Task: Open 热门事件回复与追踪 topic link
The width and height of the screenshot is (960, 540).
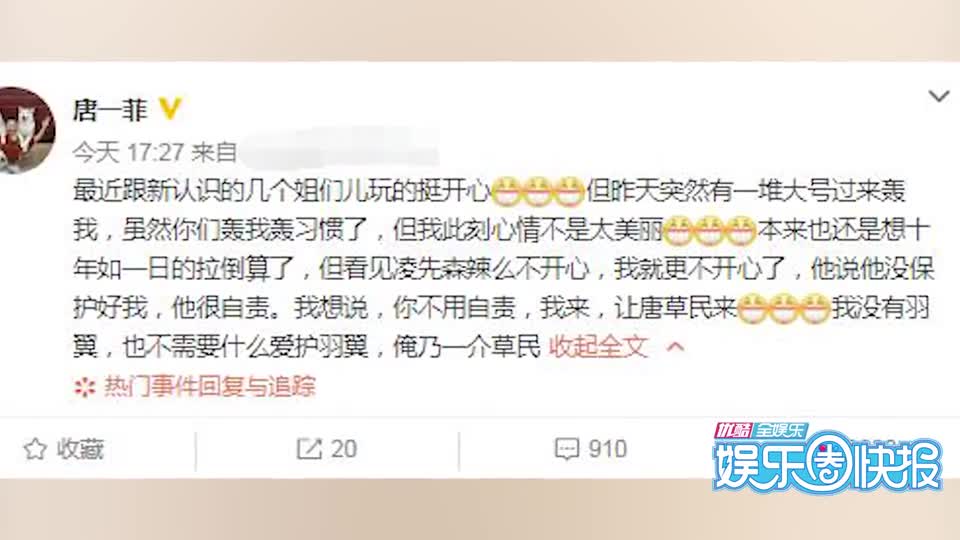Action: pos(210,386)
